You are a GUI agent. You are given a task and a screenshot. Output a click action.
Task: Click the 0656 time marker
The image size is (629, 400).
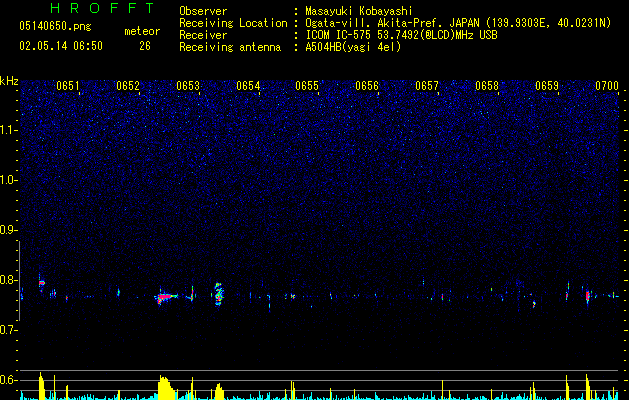pyautogui.click(x=367, y=86)
